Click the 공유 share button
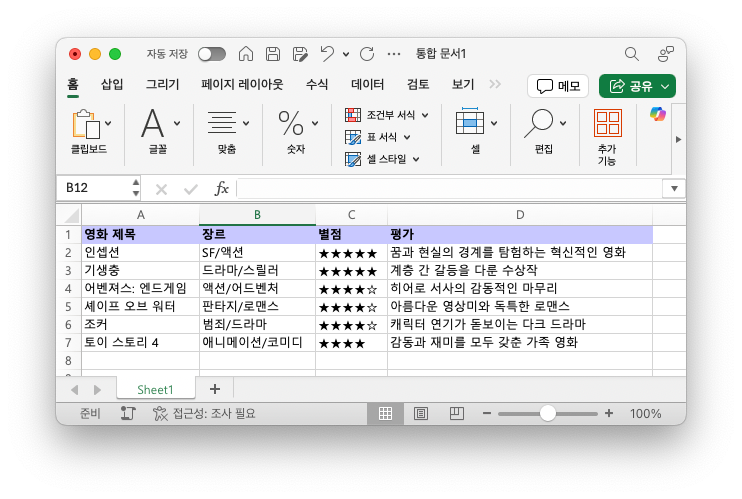 637,86
